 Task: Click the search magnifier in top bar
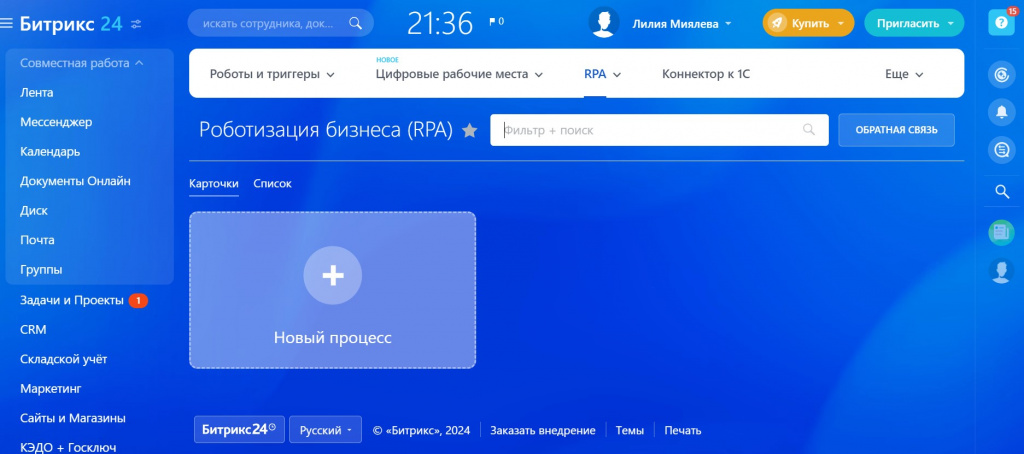click(355, 24)
